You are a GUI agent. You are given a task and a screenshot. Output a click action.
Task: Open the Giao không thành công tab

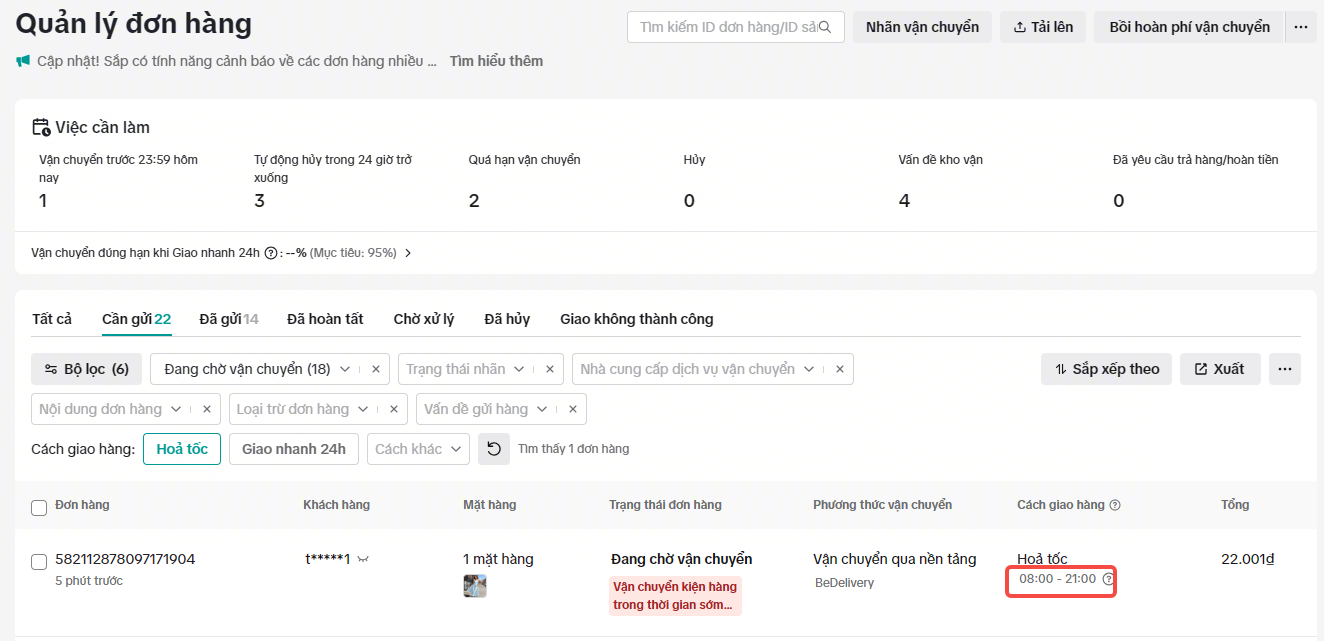636,319
